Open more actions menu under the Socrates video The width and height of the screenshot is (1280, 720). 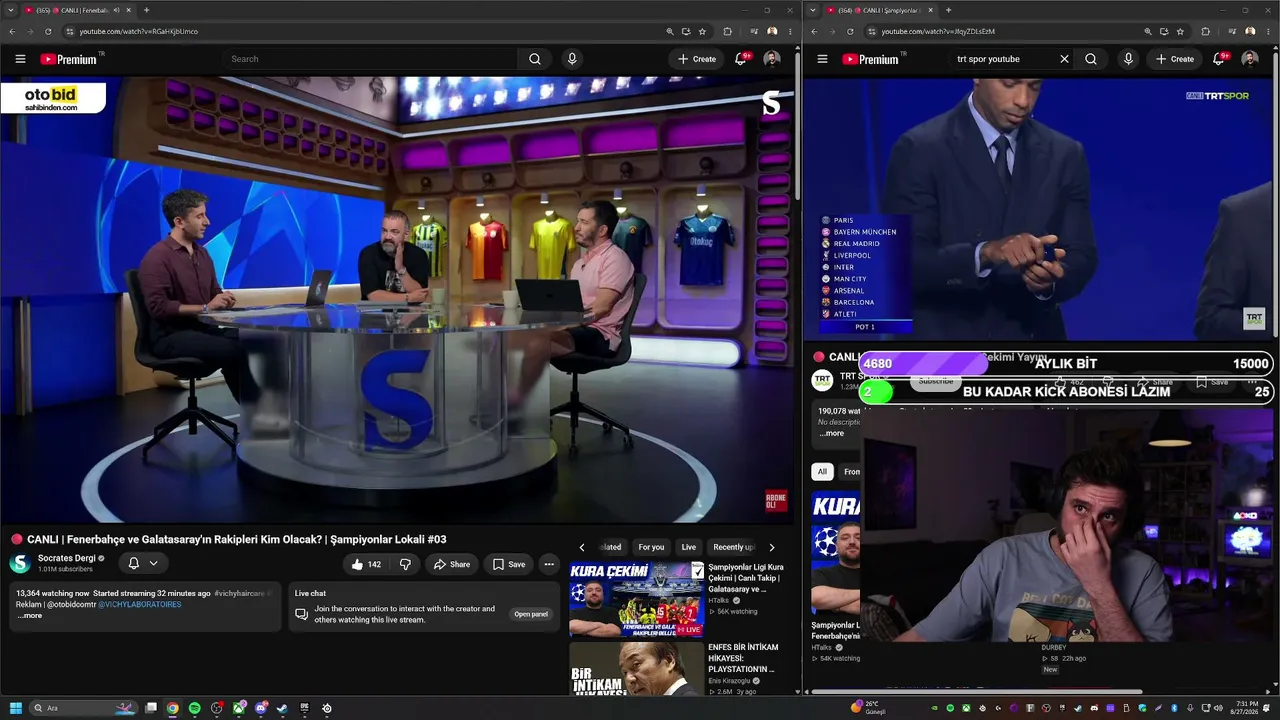click(x=549, y=564)
